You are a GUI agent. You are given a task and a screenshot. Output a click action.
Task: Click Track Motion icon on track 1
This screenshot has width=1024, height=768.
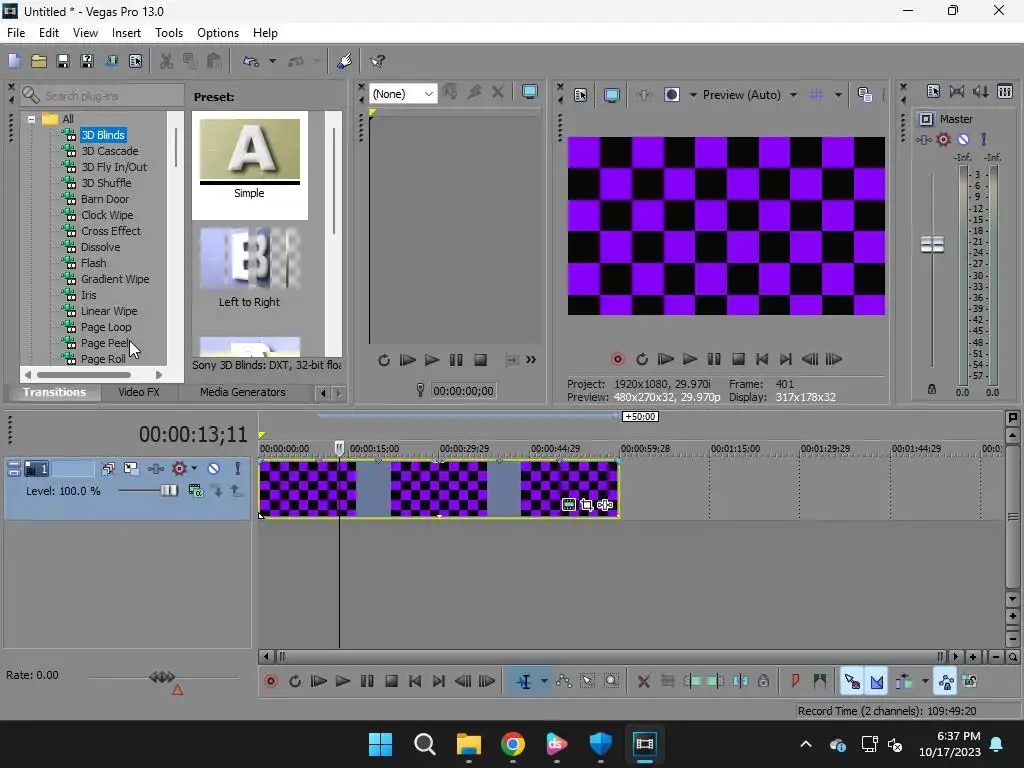pyautogui.click(x=131, y=468)
